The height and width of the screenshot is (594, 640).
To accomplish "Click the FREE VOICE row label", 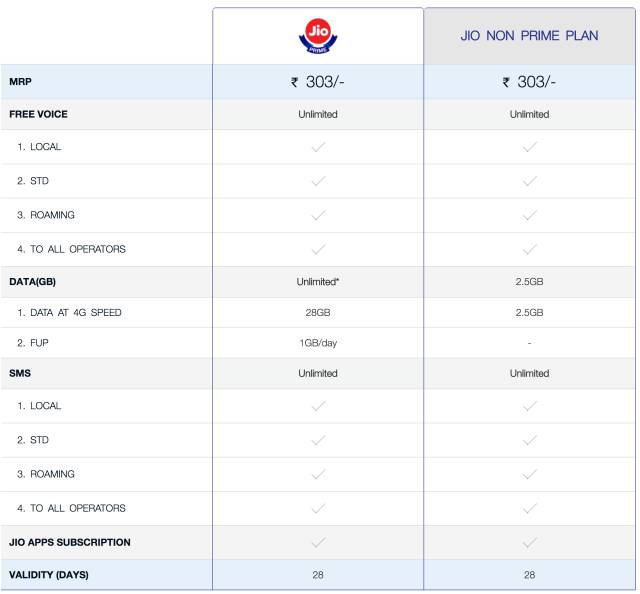I will [x=38, y=114].
